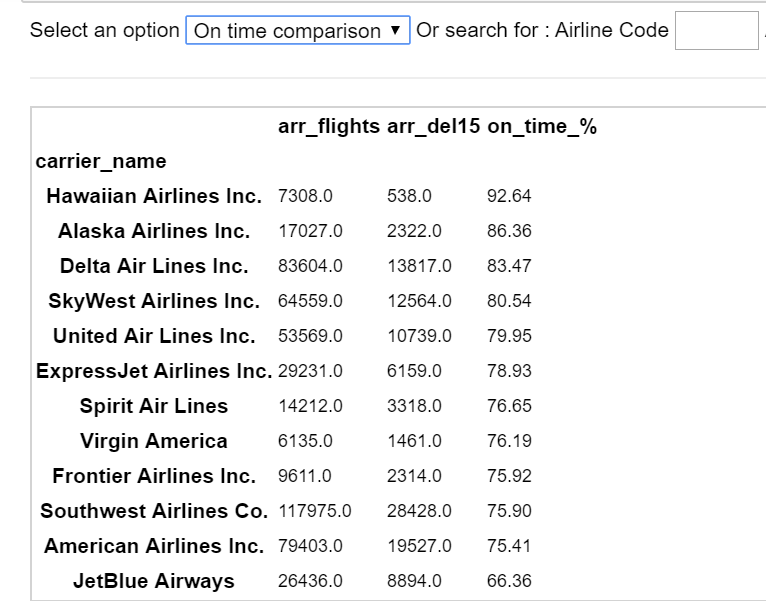Select the JetBlue Airways row label
The height and width of the screenshot is (601, 766).
tap(154, 581)
